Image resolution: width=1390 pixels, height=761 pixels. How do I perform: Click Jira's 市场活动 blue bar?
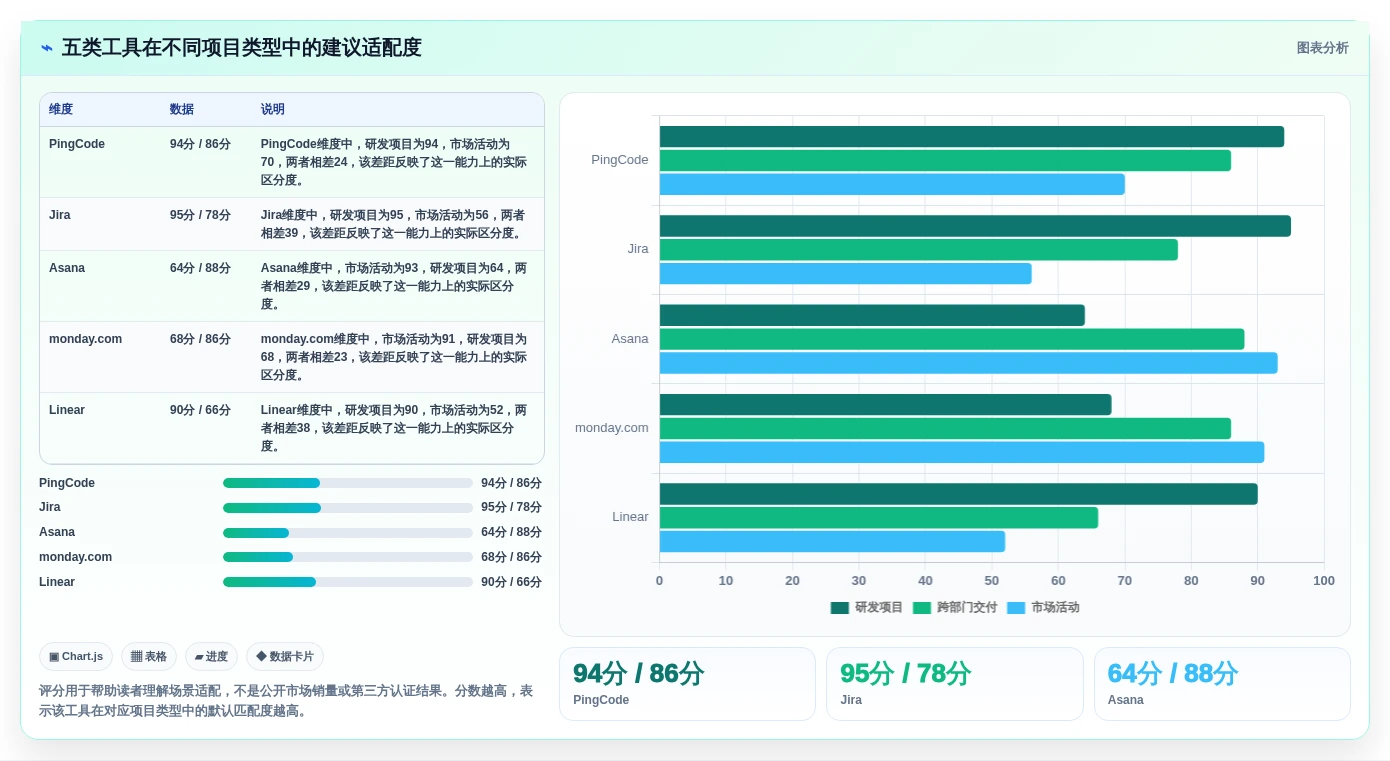846,274
